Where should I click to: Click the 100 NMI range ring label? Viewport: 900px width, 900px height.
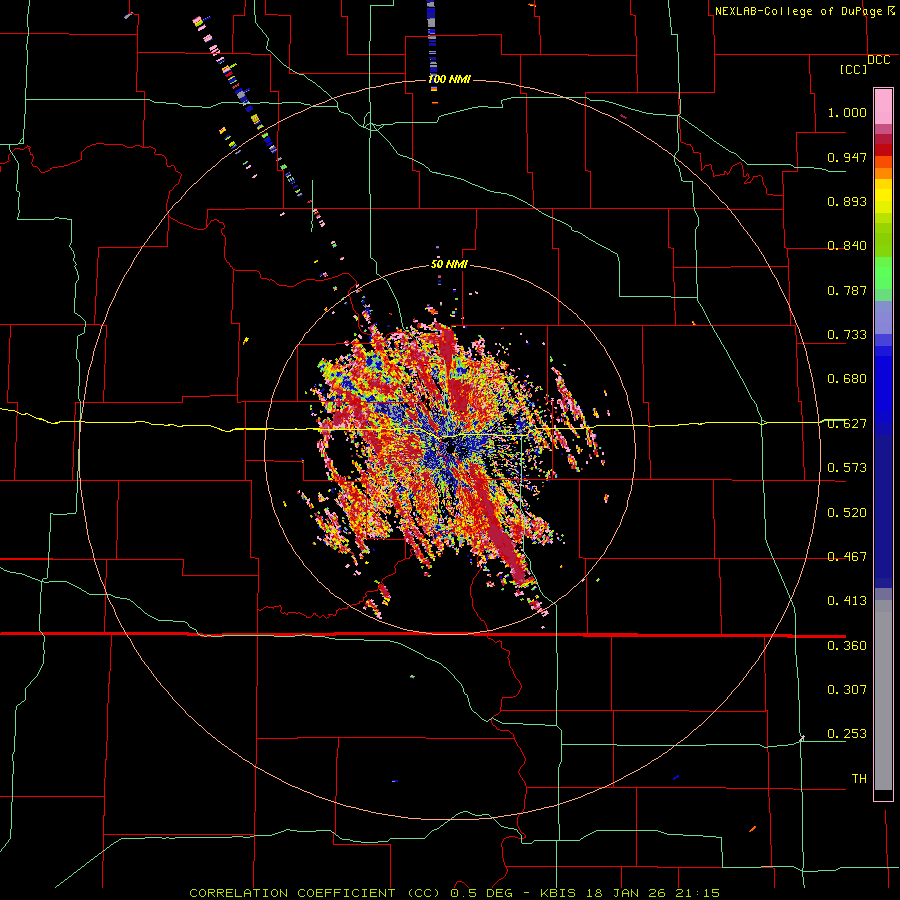(449, 79)
